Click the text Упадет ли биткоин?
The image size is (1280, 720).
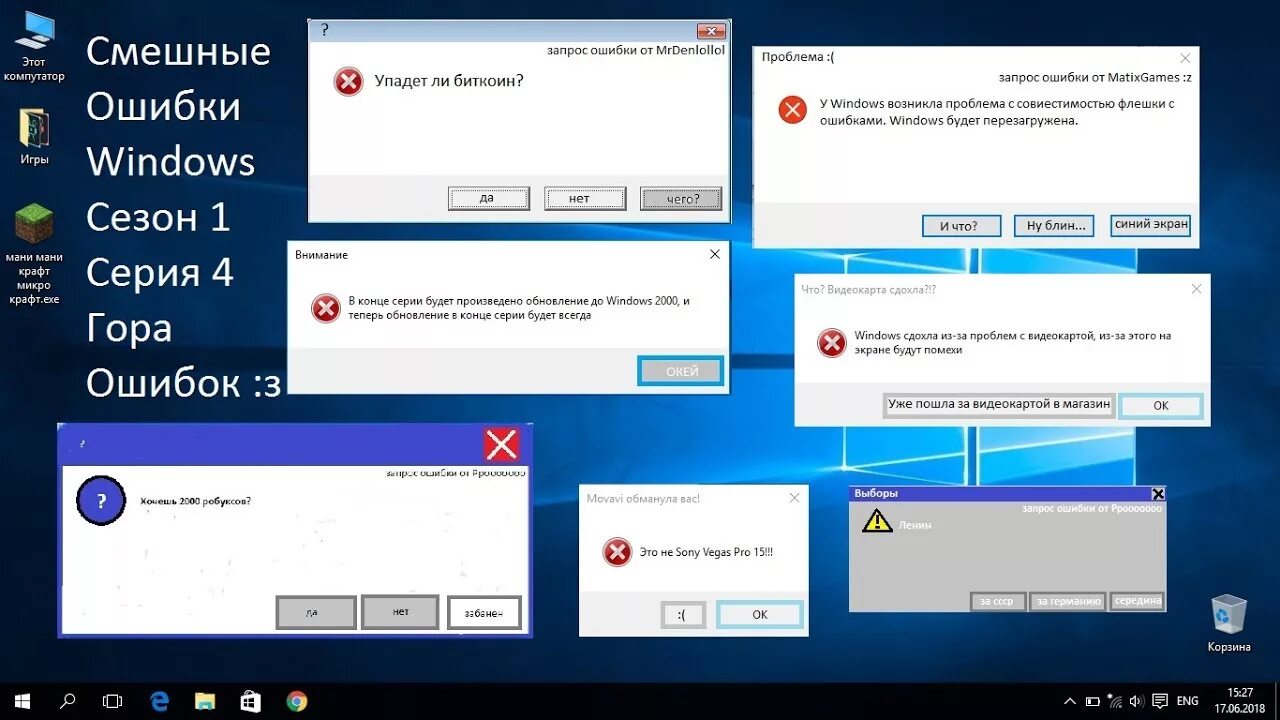click(449, 81)
